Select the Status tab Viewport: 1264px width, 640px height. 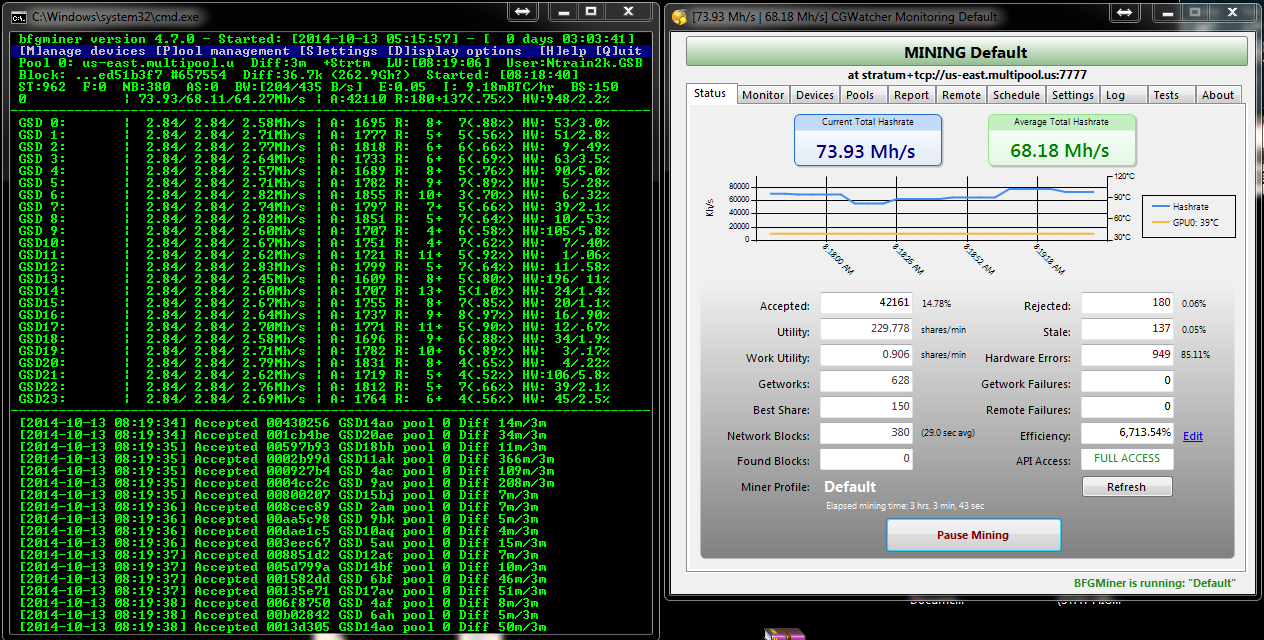click(710, 93)
